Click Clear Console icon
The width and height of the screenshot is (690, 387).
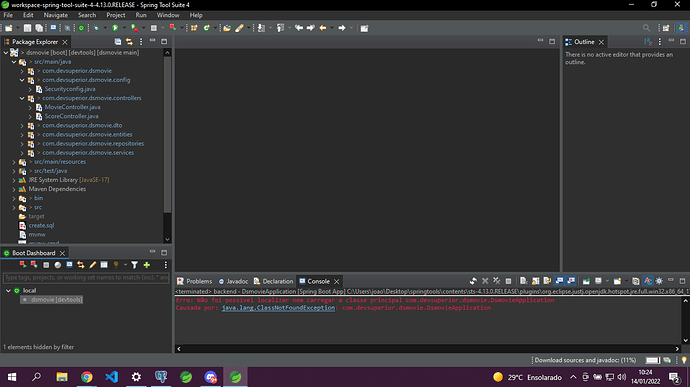(523, 281)
